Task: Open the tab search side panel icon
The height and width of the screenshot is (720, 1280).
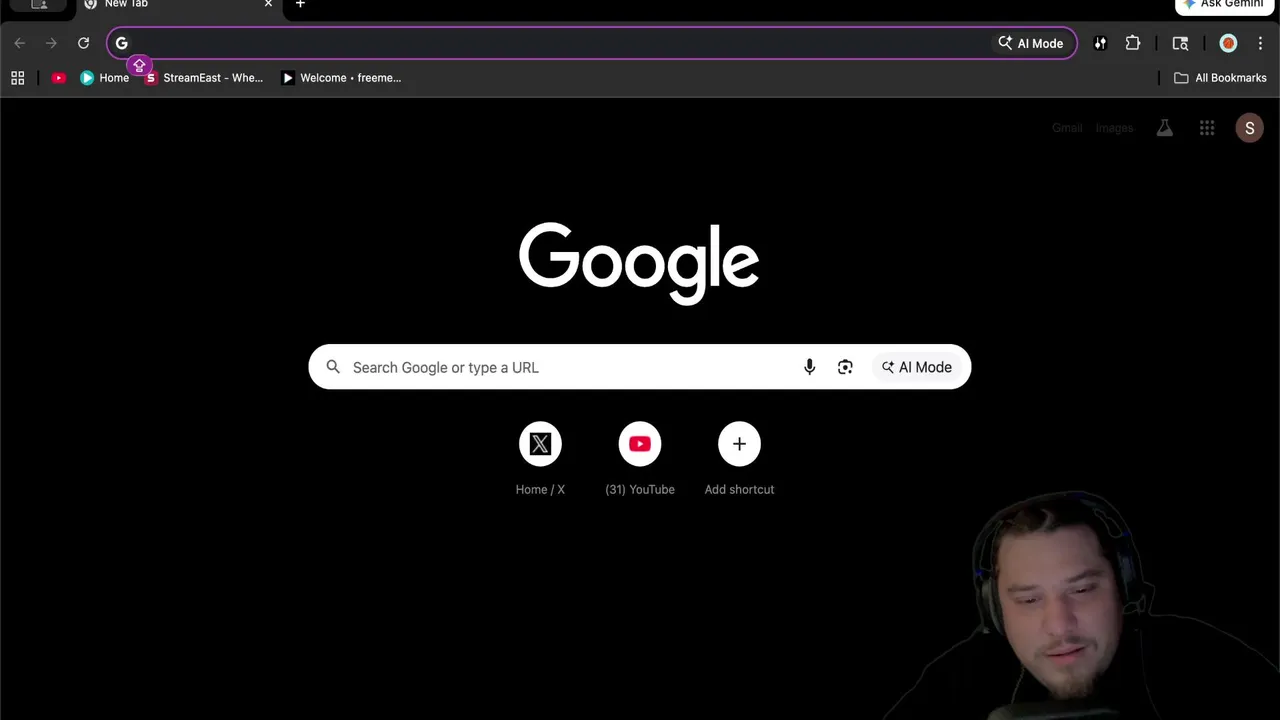Action: pyautogui.click(x=1180, y=43)
